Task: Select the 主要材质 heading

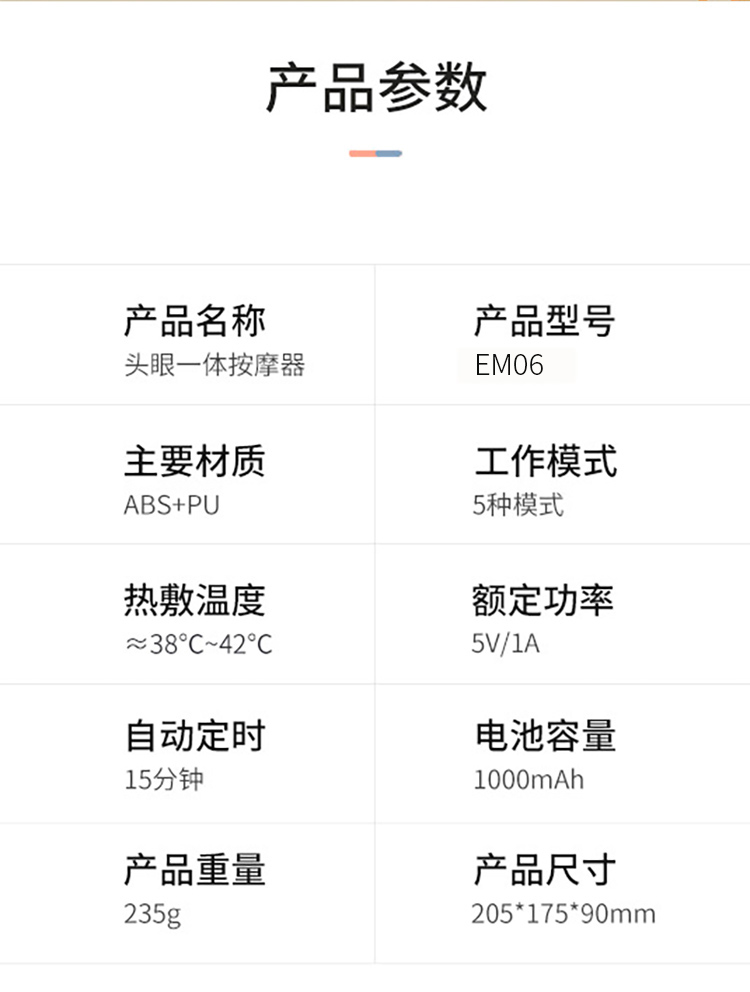Action: [x=195, y=462]
